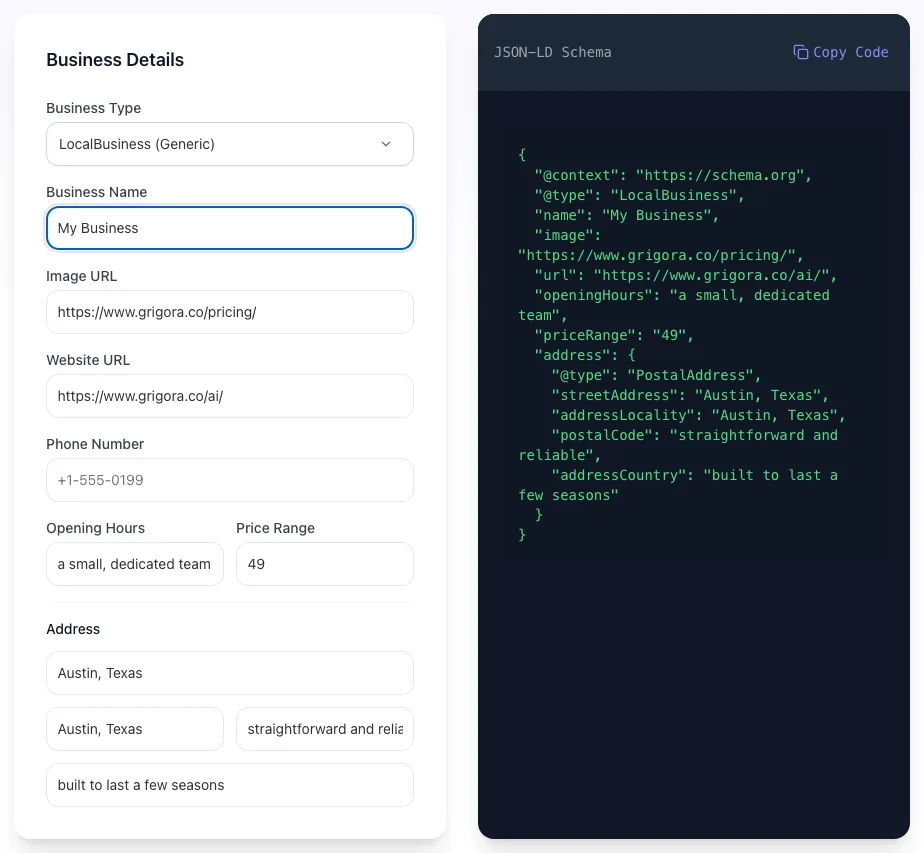Click the 'Website URL' label
This screenshot has height=853, width=924.
pos(88,360)
